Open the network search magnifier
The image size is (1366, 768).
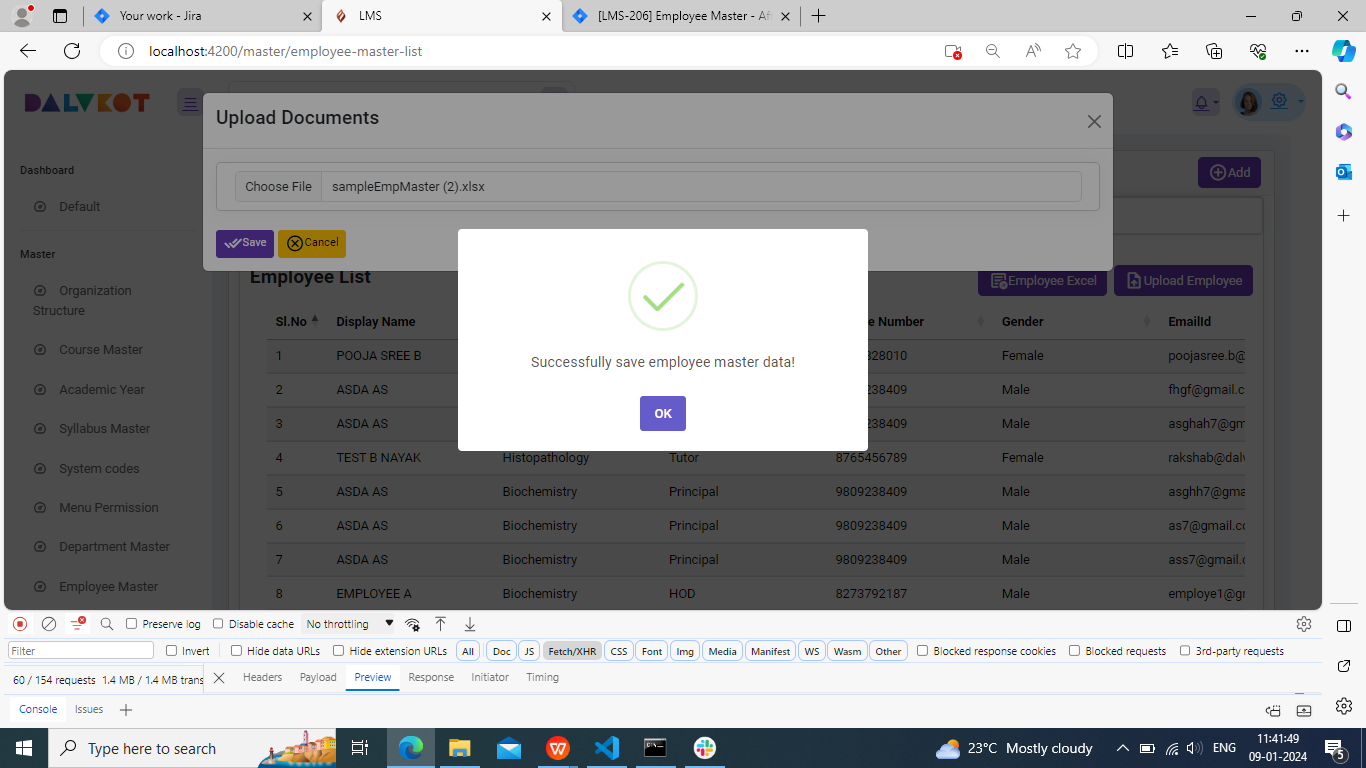point(107,624)
